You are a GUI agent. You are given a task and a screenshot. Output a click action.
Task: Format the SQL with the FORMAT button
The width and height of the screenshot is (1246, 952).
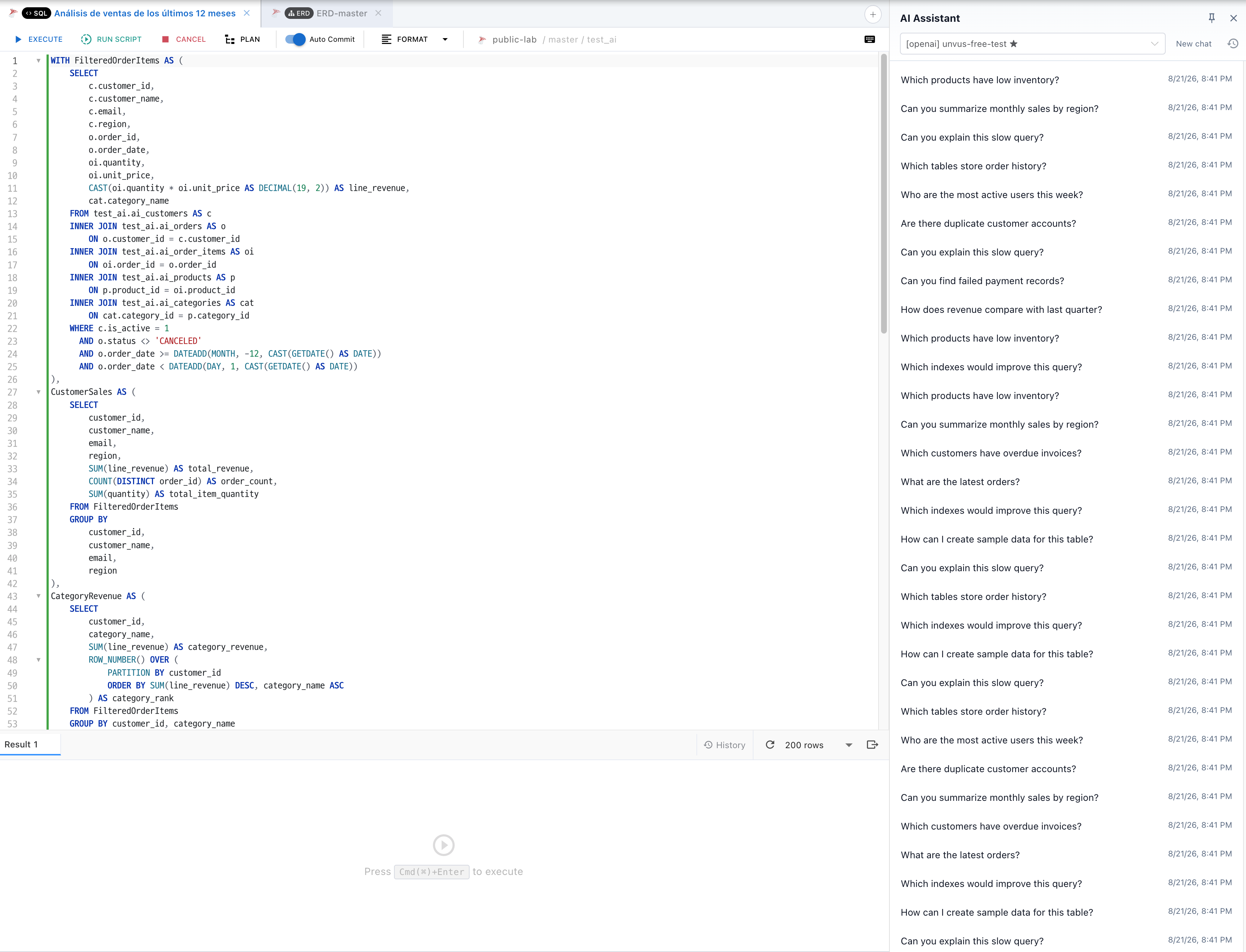pyautogui.click(x=405, y=39)
